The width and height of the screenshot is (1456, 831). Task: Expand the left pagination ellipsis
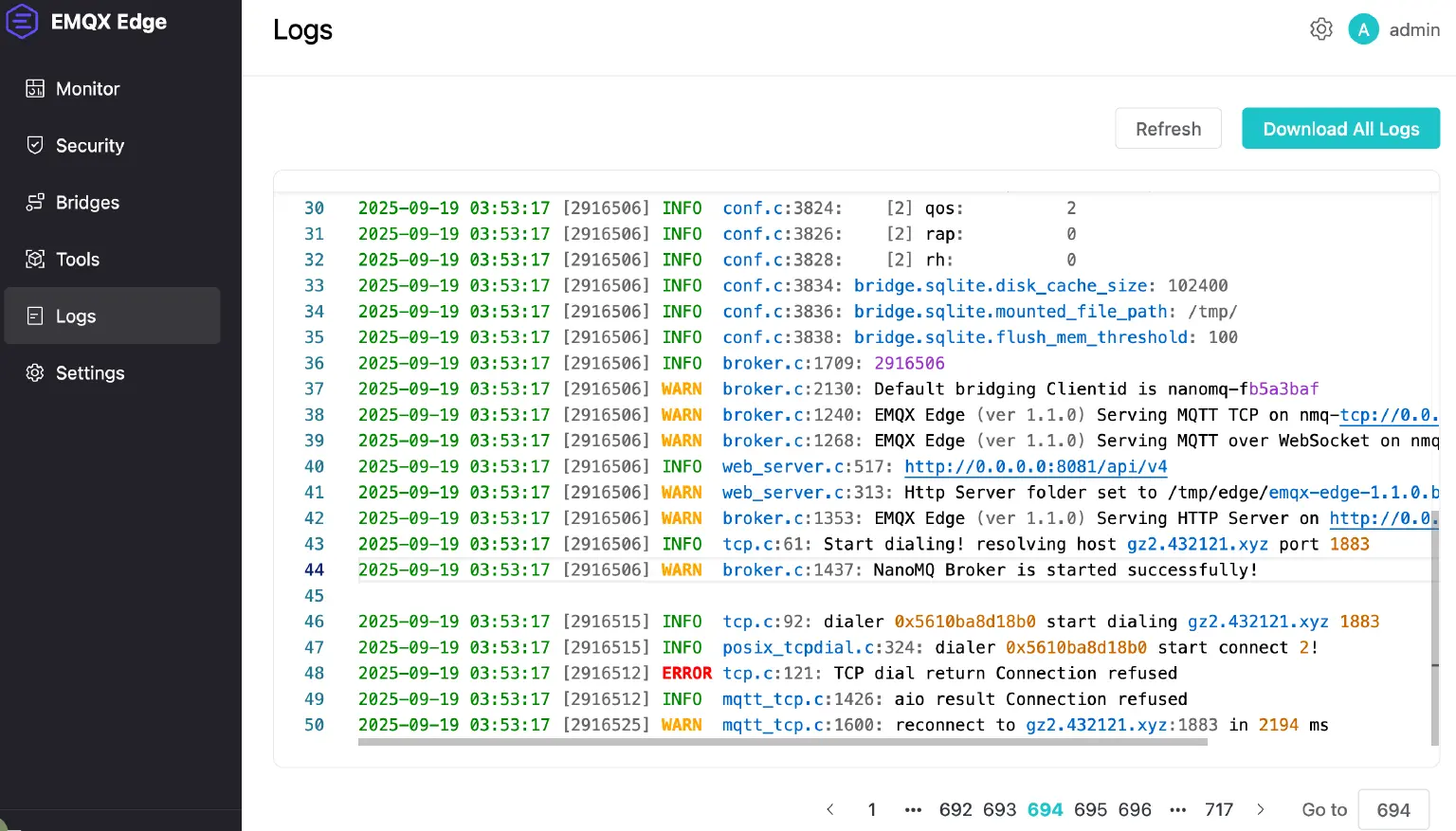point(913,809)
